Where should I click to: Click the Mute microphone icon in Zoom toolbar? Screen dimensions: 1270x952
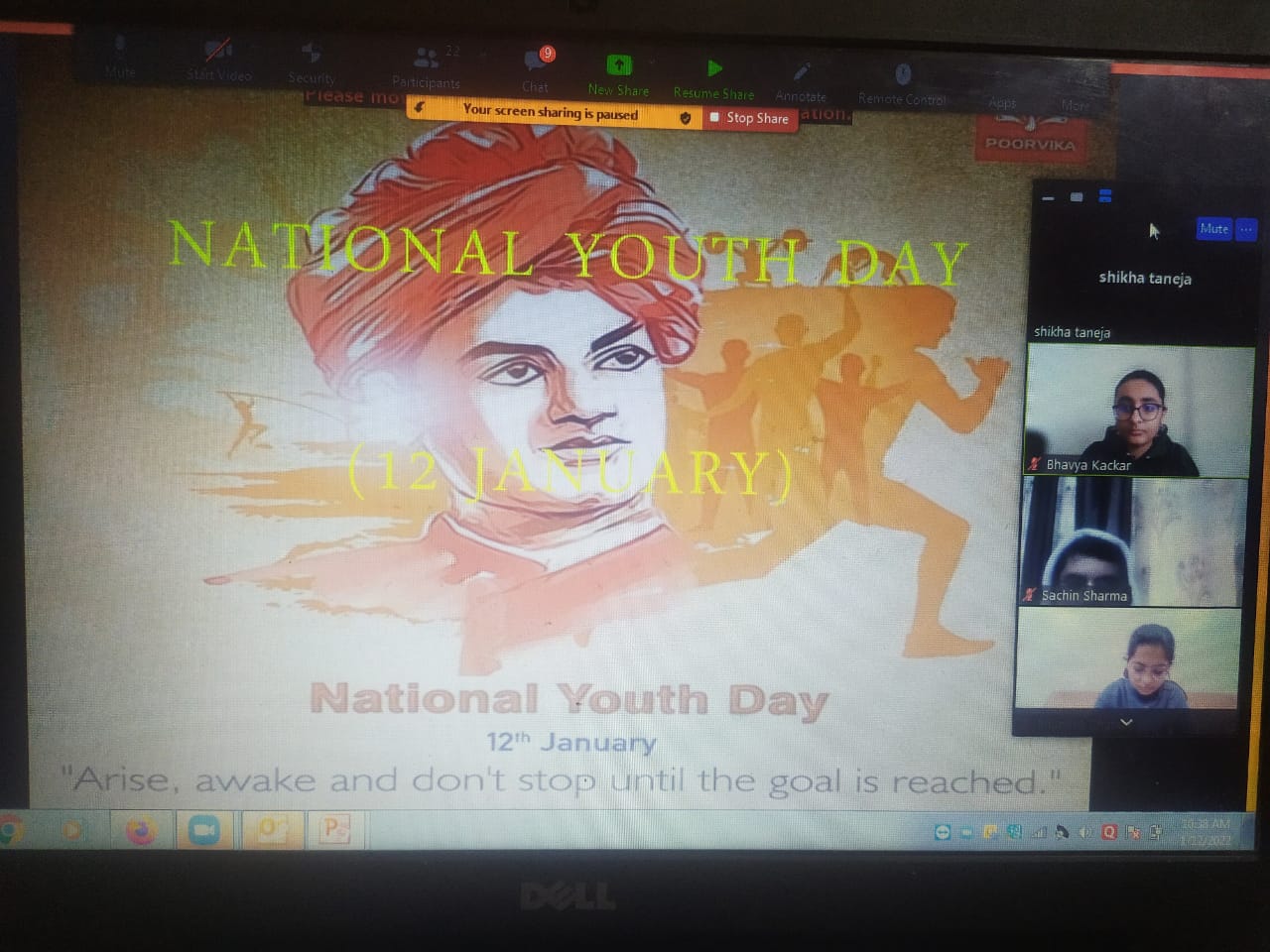point(119,48)
